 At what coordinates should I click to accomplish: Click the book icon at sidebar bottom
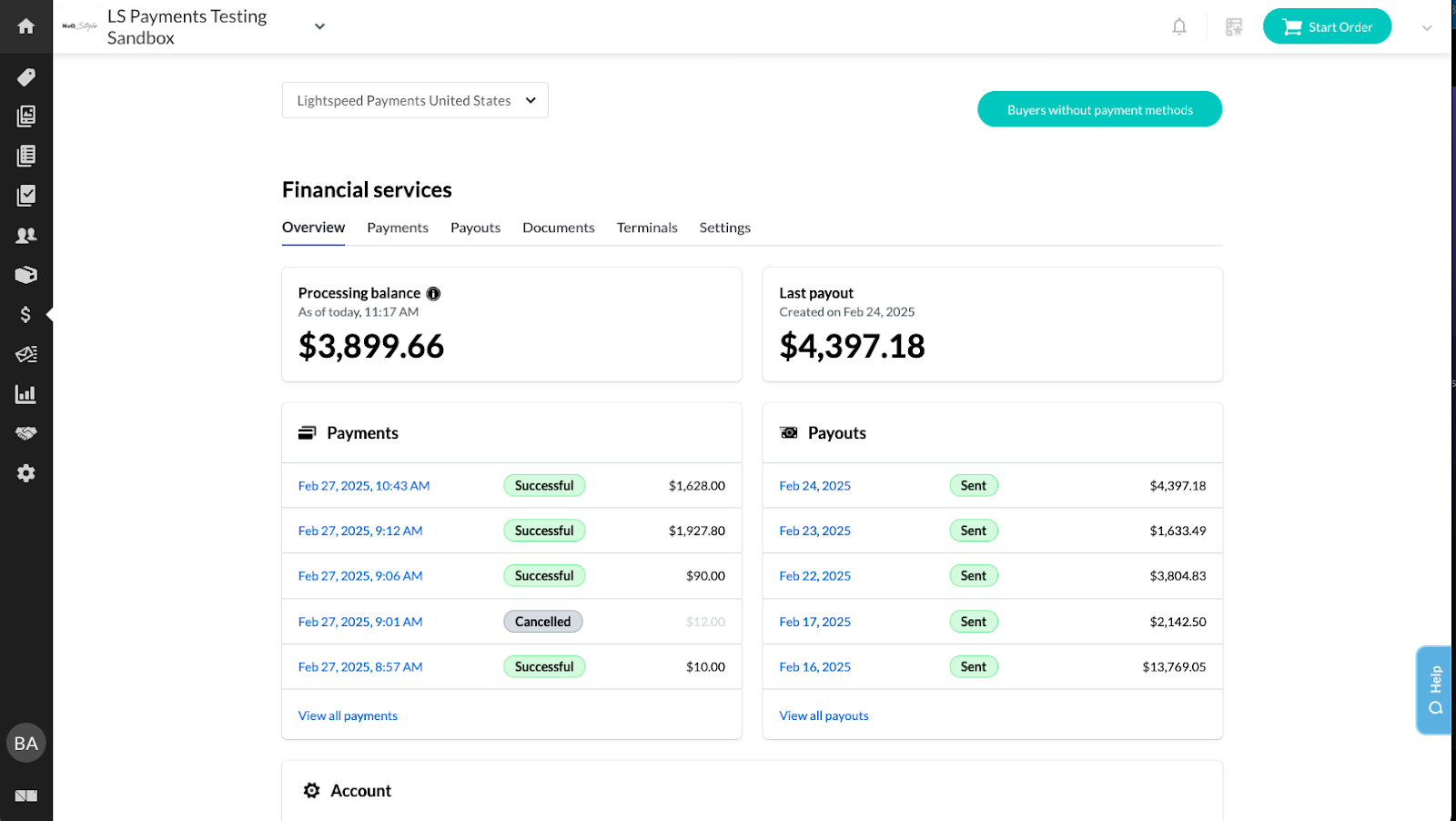(26, 796)
